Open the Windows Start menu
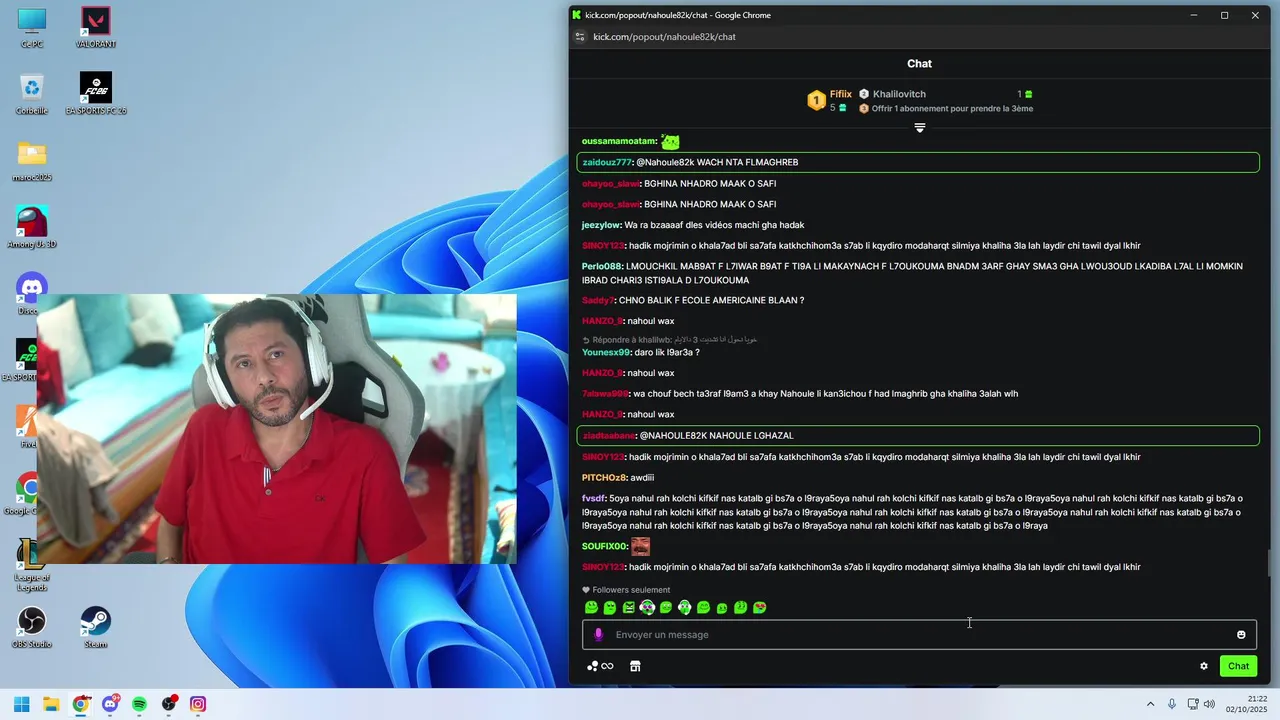The height and width of the screenshot is (720, 1280). point(22,704)
